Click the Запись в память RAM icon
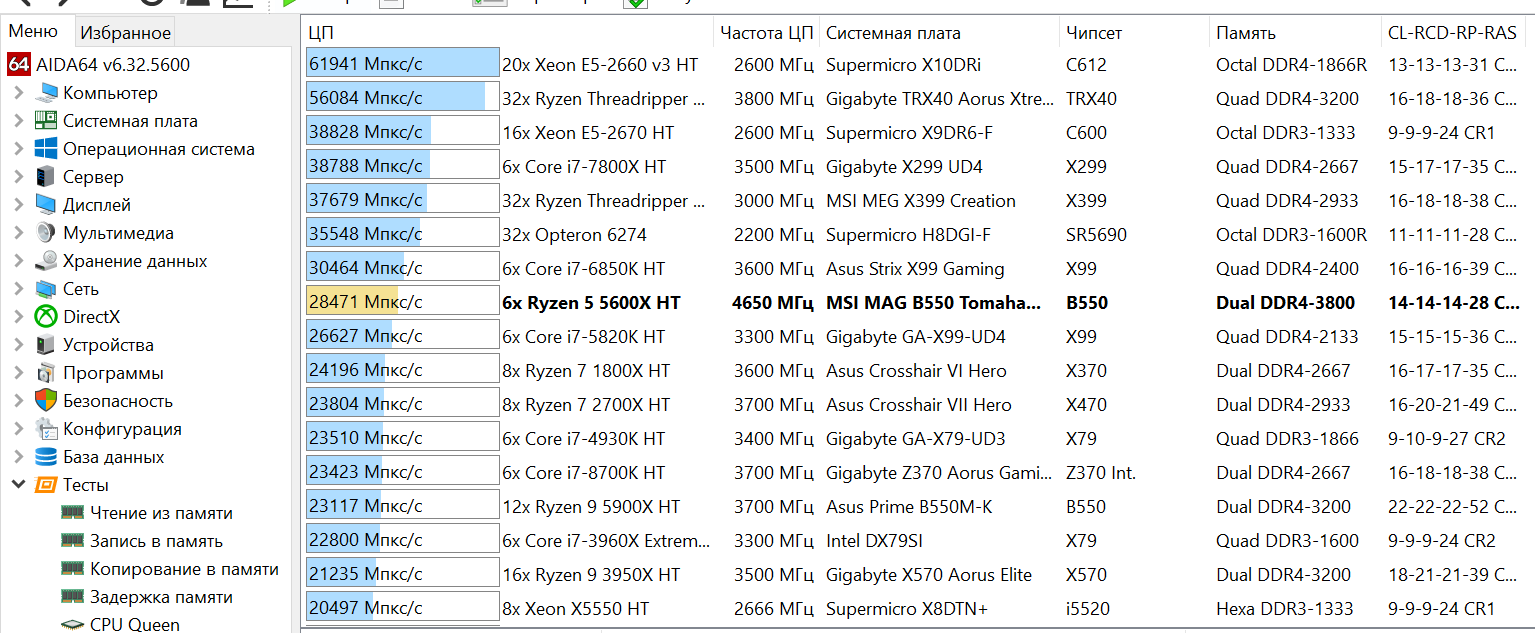The height and width of the screenshot is (633, 1535). (x=72, y=541)
